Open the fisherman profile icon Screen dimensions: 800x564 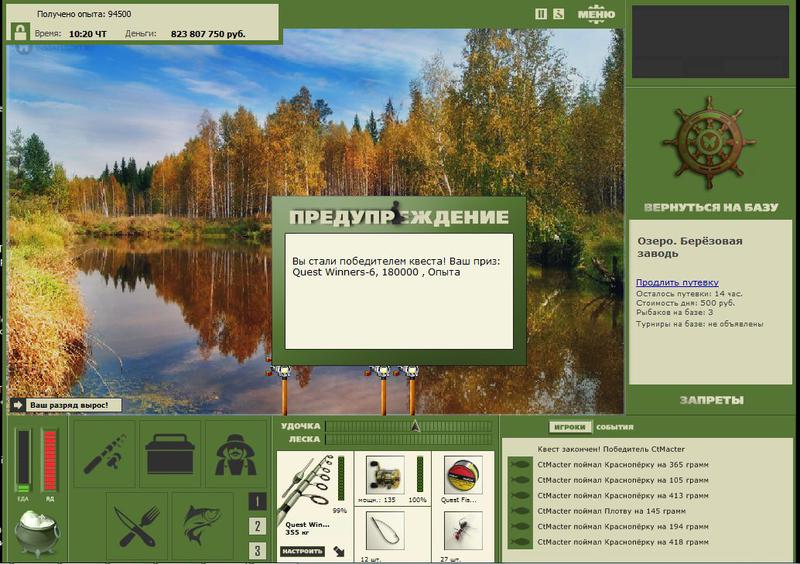tap(235, 454)
